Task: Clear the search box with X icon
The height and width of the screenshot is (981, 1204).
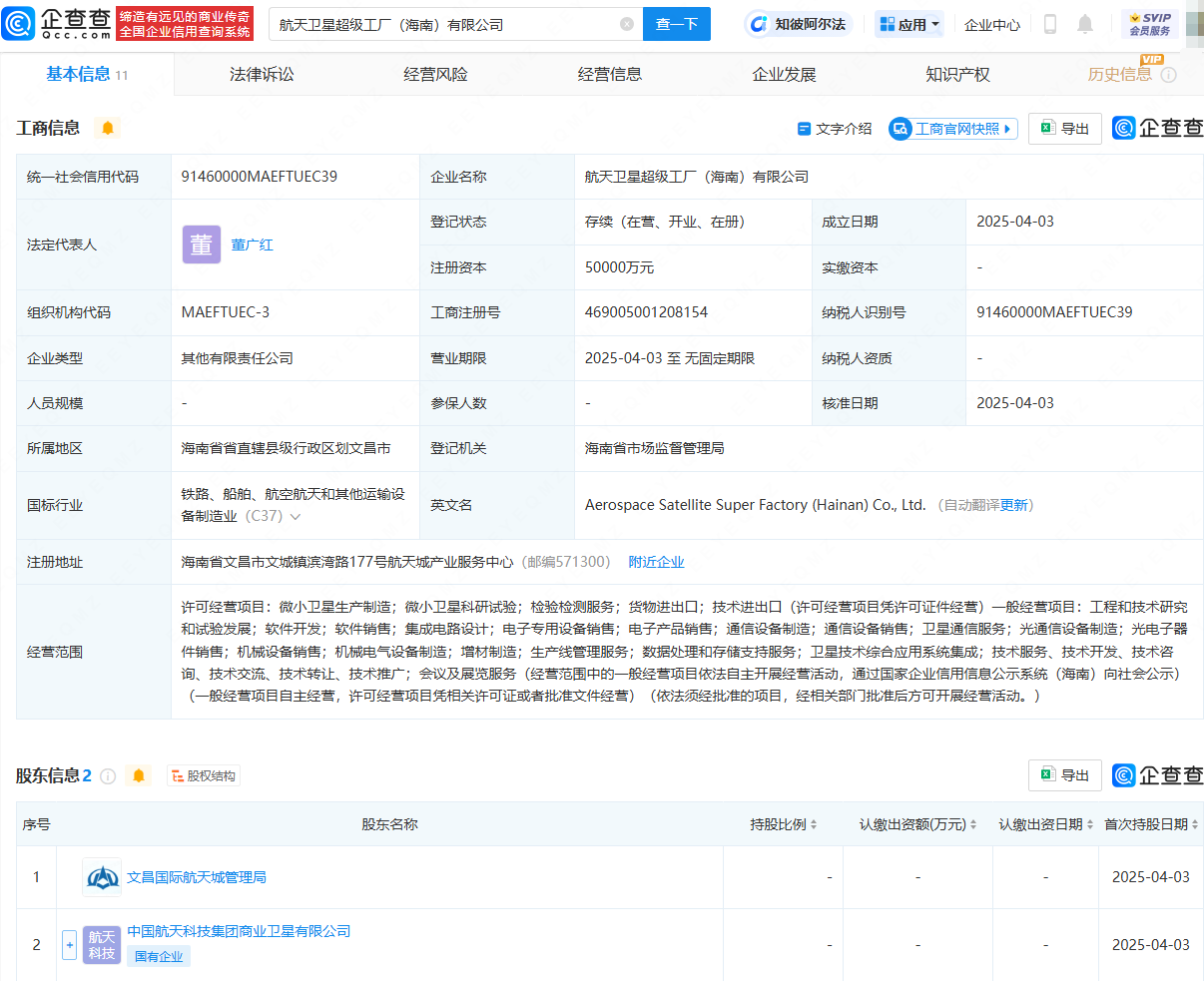Action: tap(627, 24)
